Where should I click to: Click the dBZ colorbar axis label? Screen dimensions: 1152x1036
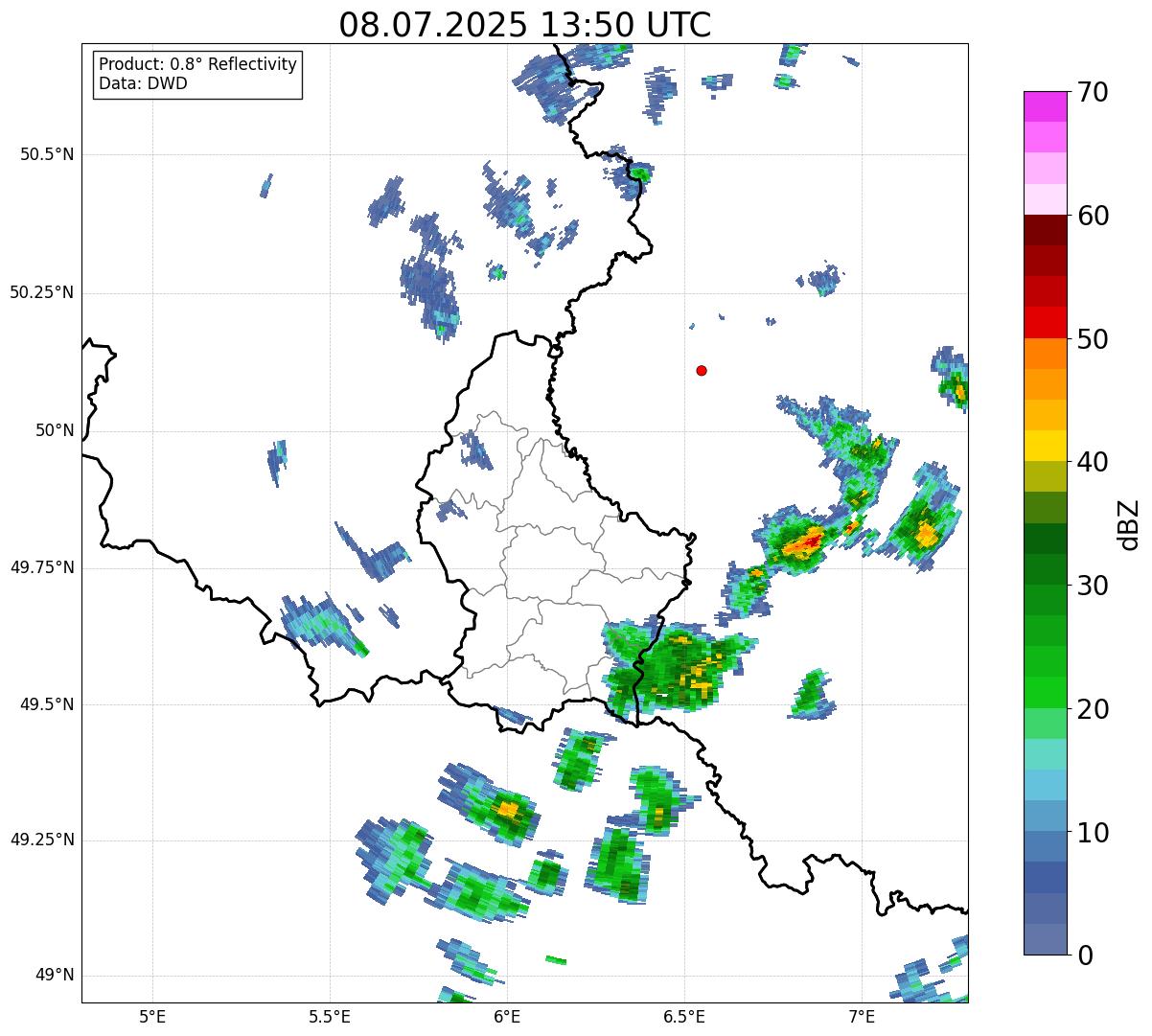pos(1129,523)
